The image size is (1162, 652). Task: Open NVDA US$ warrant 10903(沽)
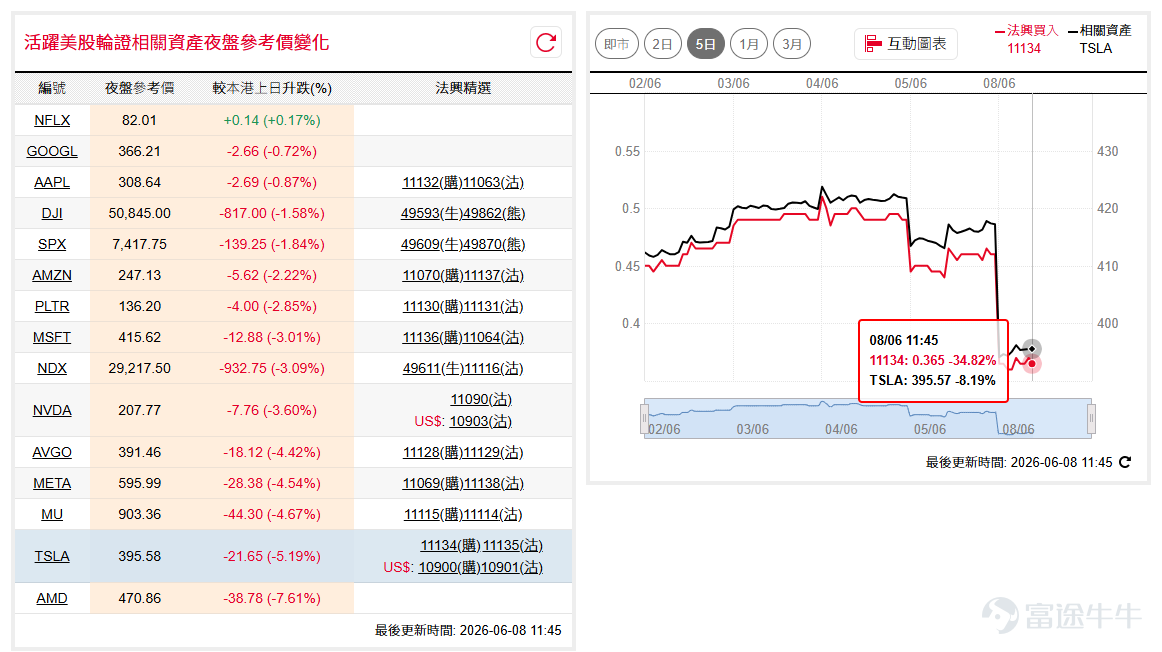coord(480,422)
